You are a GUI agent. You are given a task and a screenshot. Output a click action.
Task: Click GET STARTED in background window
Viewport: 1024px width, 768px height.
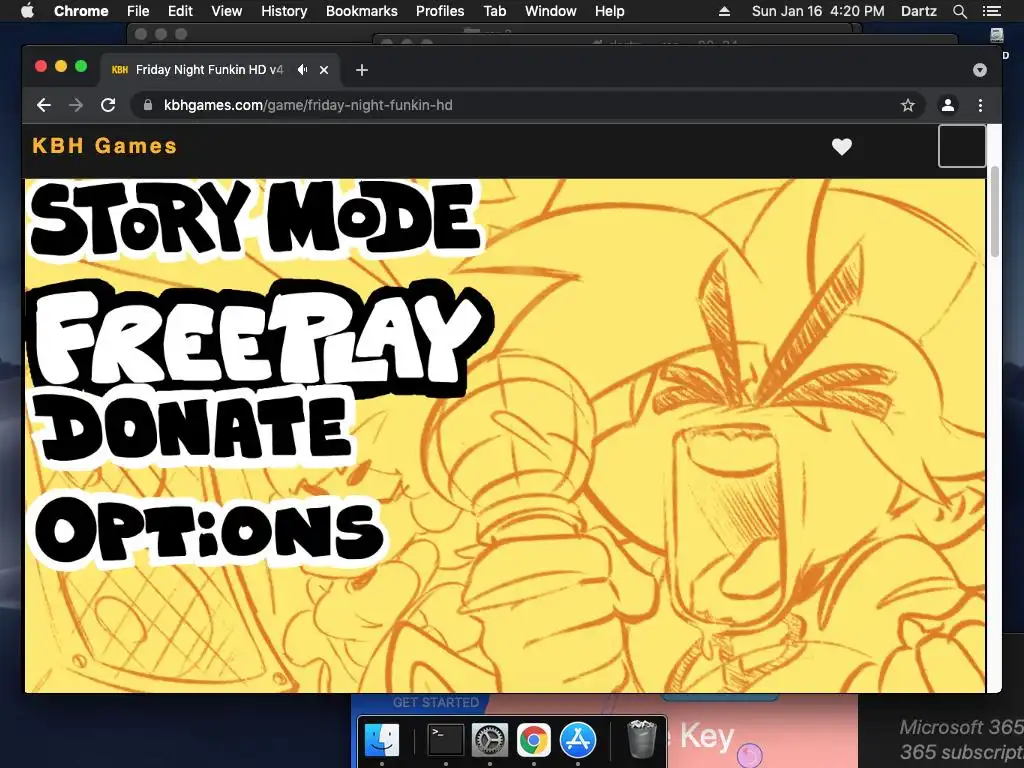coord(436,702)
